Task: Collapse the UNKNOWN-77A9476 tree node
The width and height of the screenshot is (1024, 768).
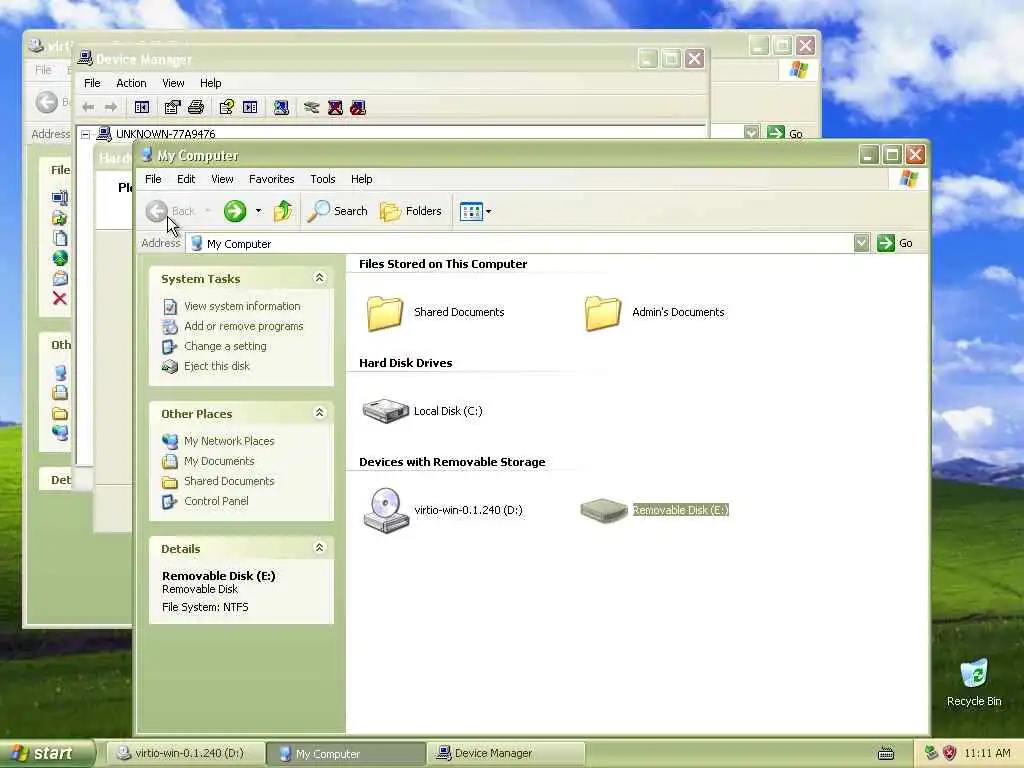Action: tap(85, 134)
